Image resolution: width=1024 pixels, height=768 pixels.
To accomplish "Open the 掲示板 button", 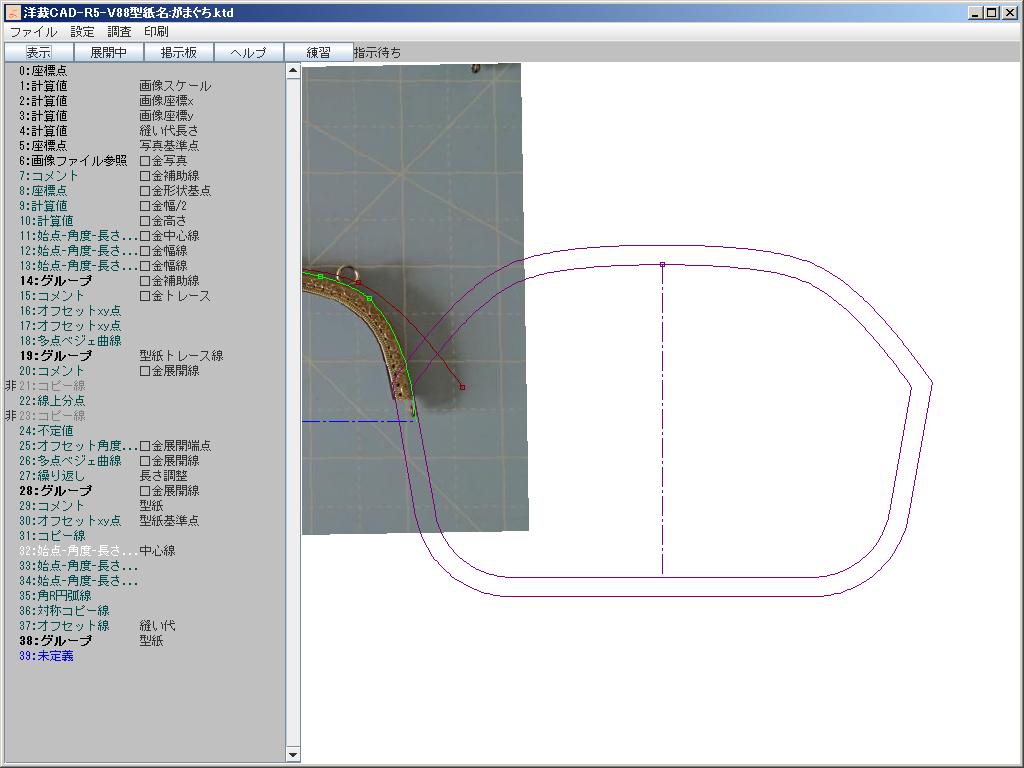I will pyautogui.click(x=179, y=52).
